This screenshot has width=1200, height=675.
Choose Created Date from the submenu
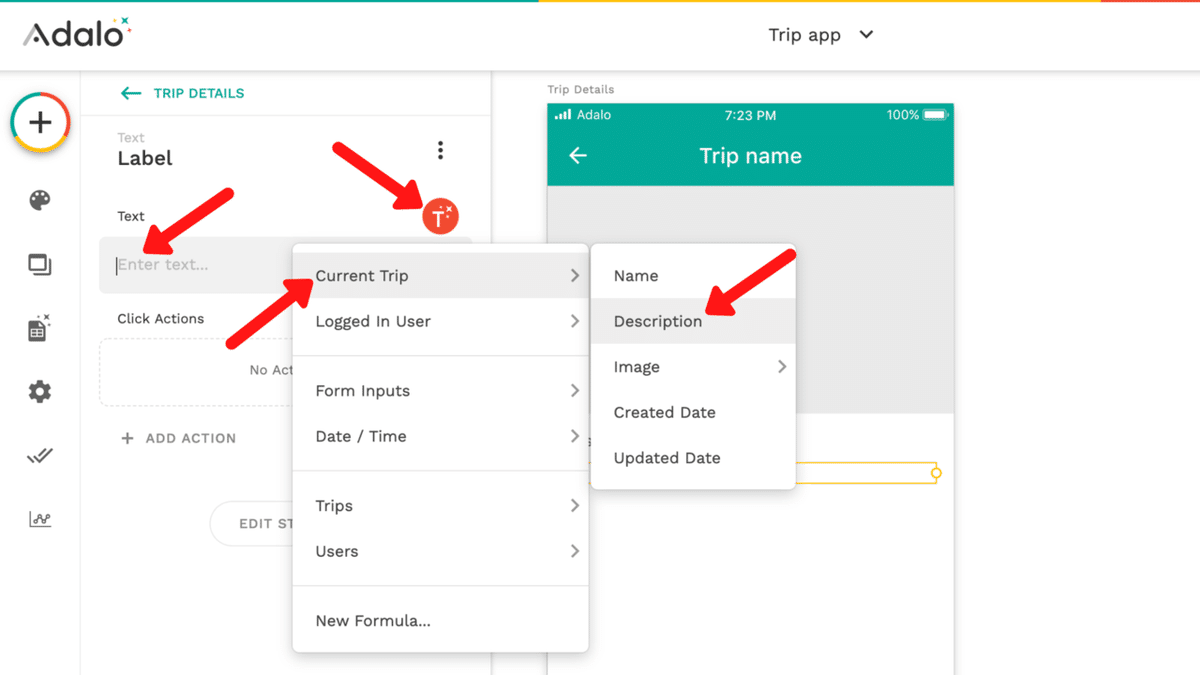pyautogui.click(x=693, y=412)
